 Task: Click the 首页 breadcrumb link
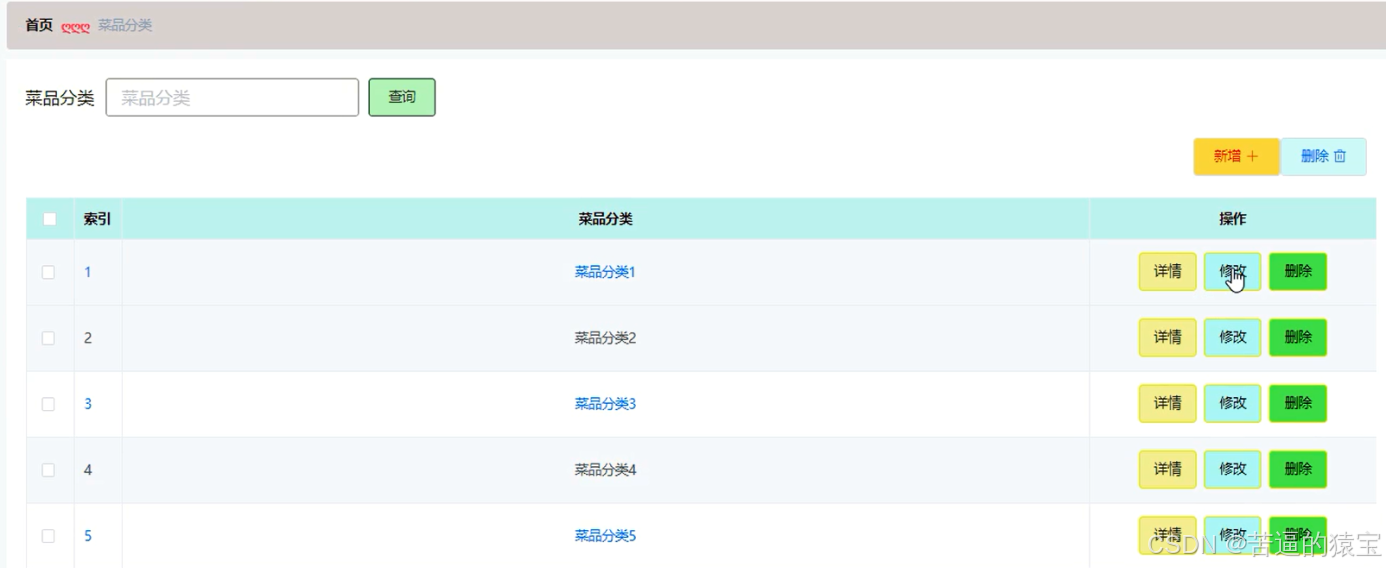pos(39,25)
